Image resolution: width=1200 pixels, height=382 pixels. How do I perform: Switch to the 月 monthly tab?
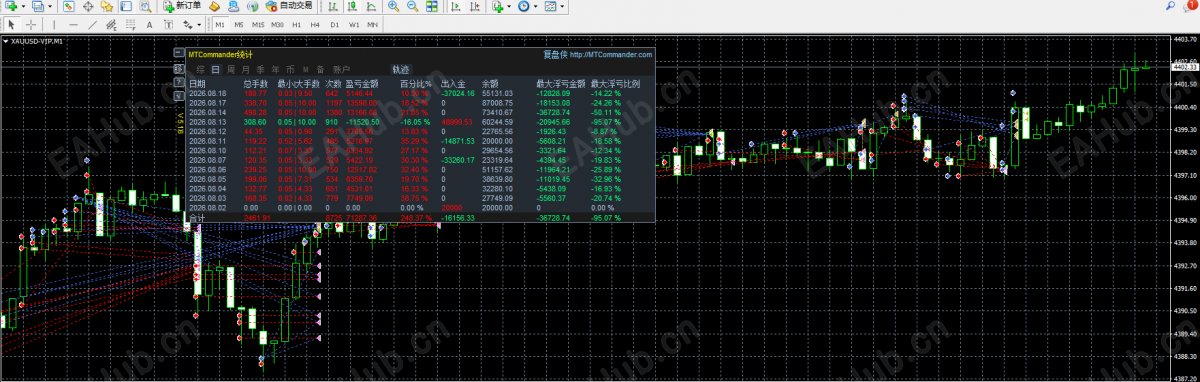(x=246, y=70)
